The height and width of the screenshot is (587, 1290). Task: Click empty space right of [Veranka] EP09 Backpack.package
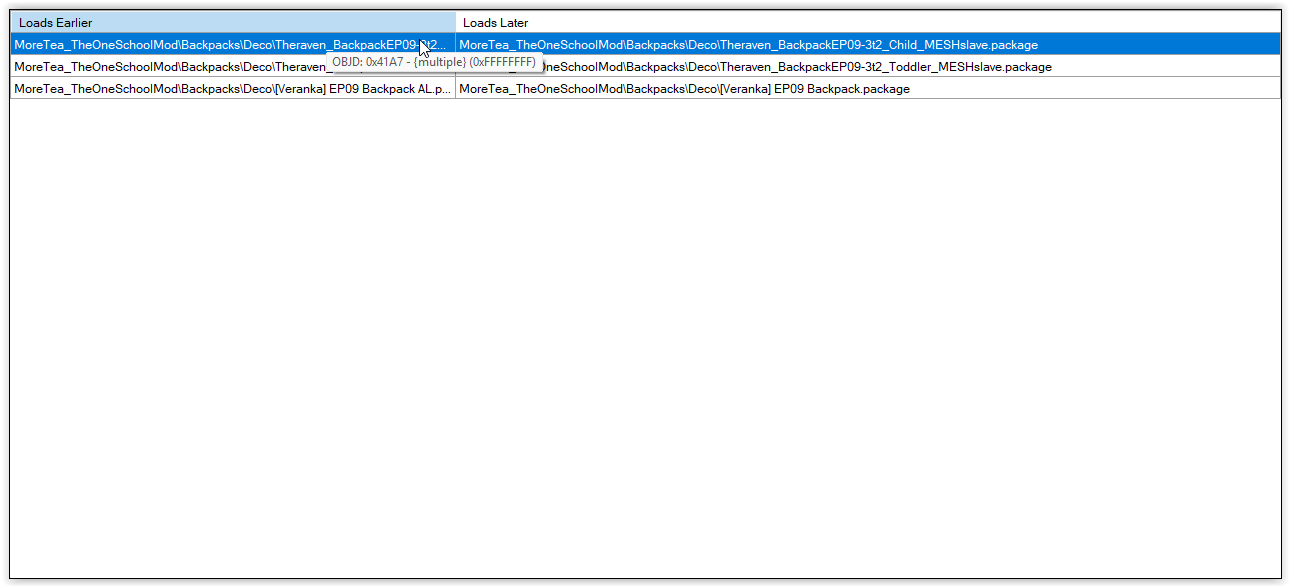1090,89
